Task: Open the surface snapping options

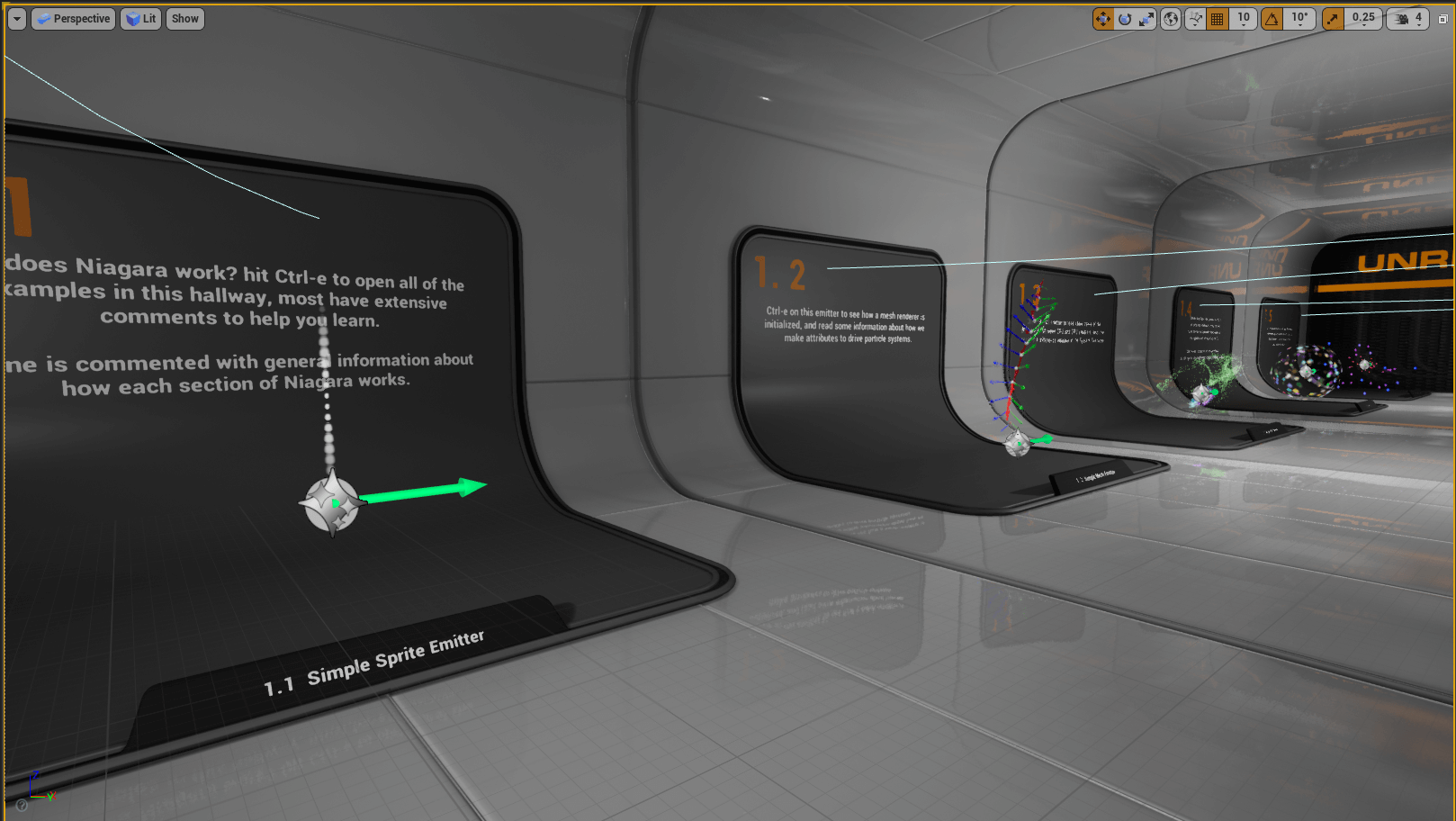Action: click(1195, 19)
